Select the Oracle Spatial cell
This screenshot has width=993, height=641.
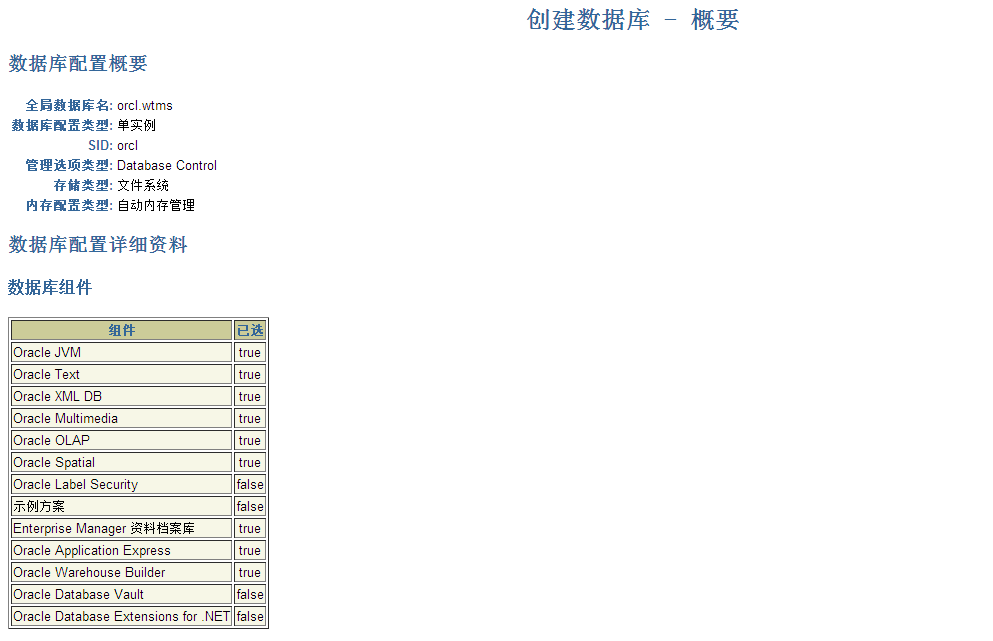[x=122, y=462]
